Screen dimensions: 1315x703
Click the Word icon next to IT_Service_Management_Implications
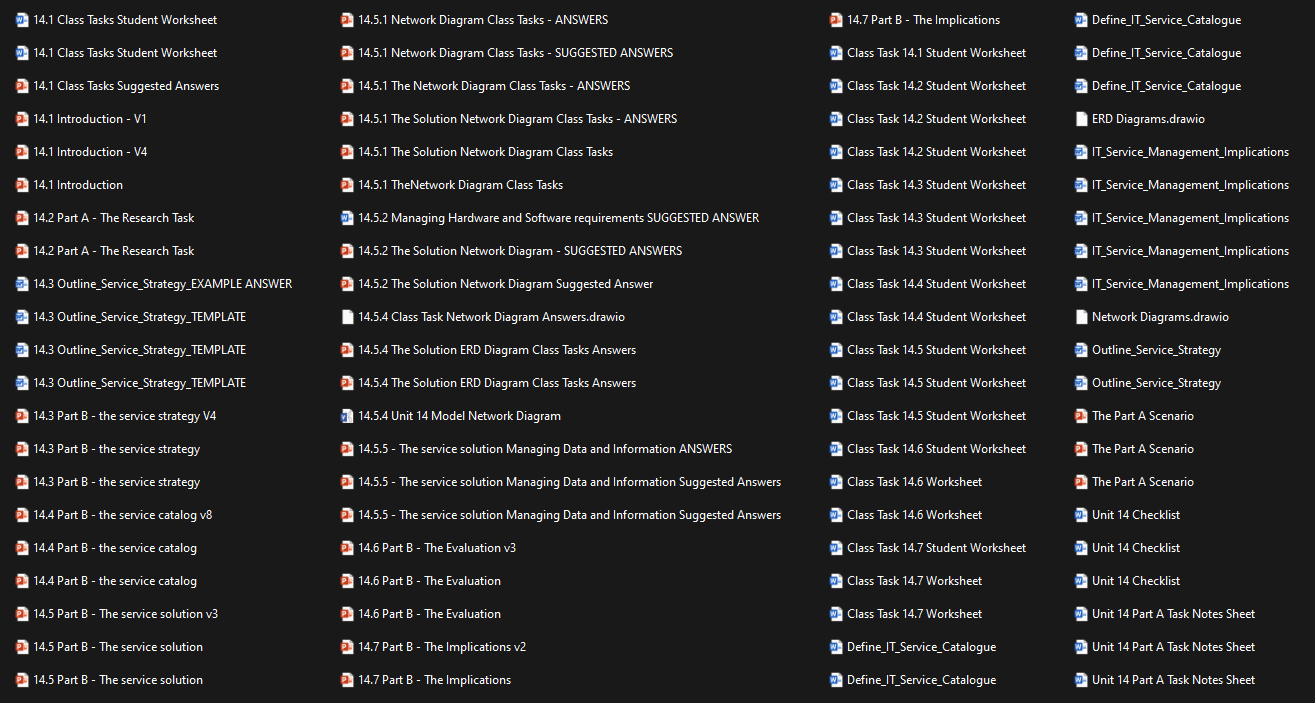[x=1081, y=151]
